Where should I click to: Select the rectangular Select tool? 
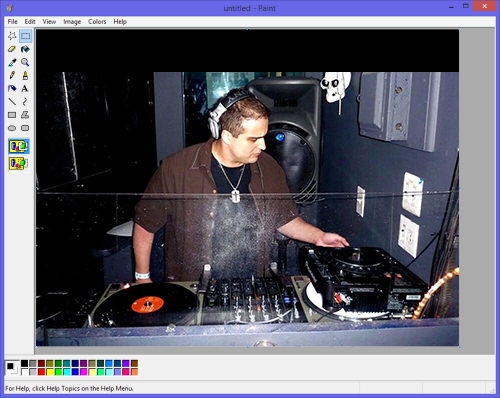25,36
